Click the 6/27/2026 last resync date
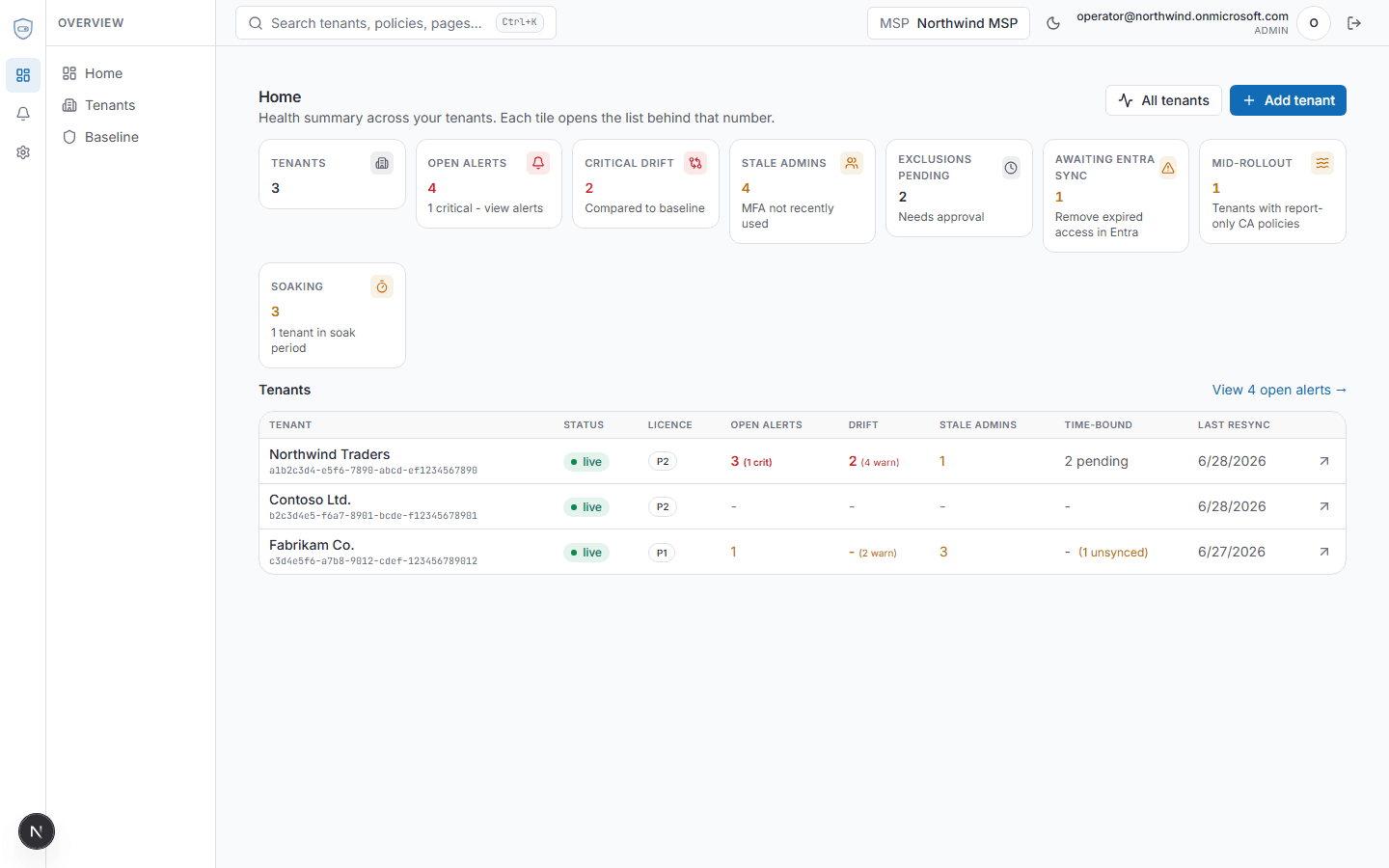The image size is (1389, 868). 1232,552
